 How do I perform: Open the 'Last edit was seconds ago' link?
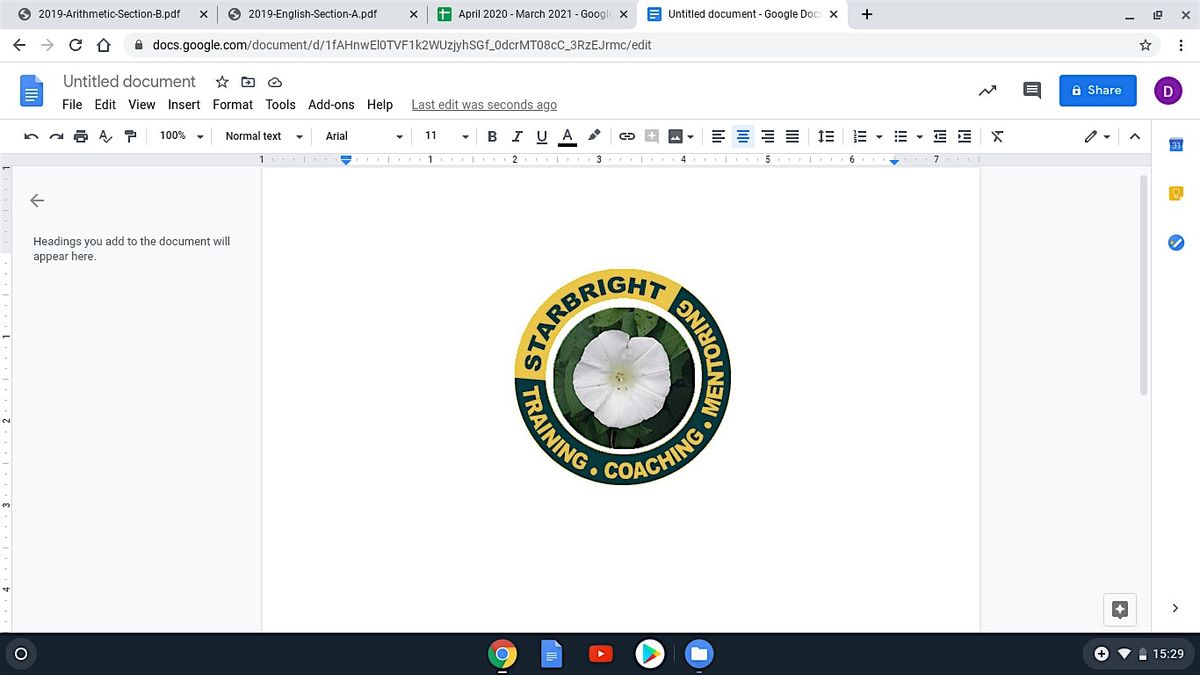(x=484, y=105)
